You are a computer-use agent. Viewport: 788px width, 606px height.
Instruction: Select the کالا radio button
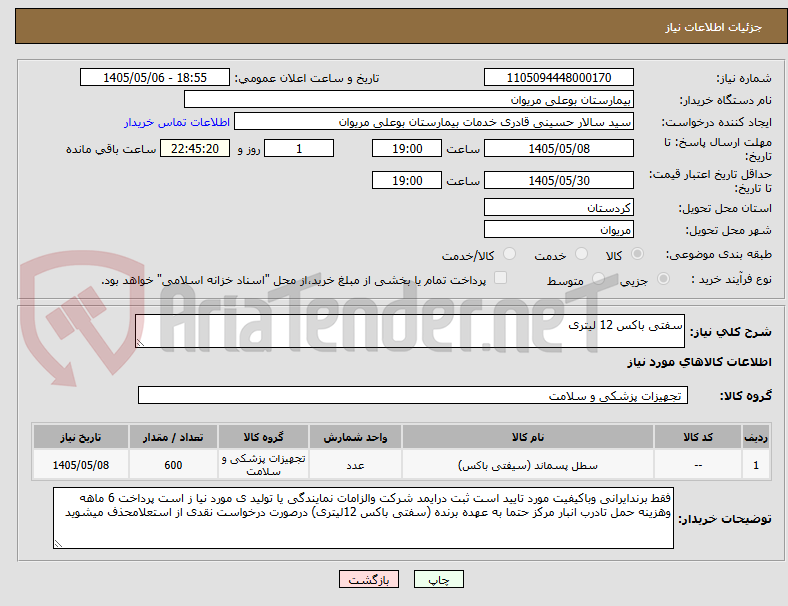tap(637, 254)
